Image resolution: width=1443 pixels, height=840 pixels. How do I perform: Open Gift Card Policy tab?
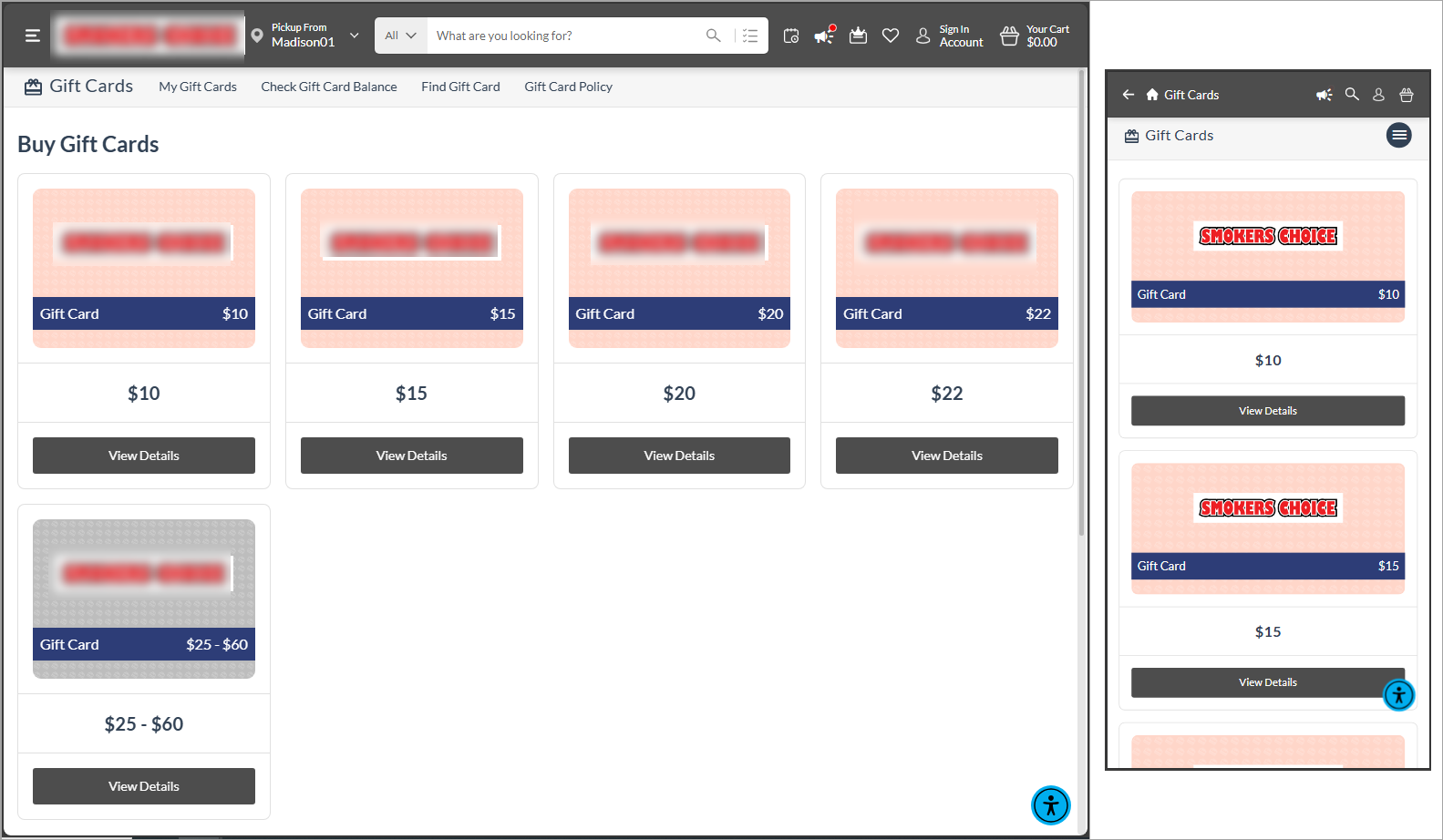click(x=568, y=87)
